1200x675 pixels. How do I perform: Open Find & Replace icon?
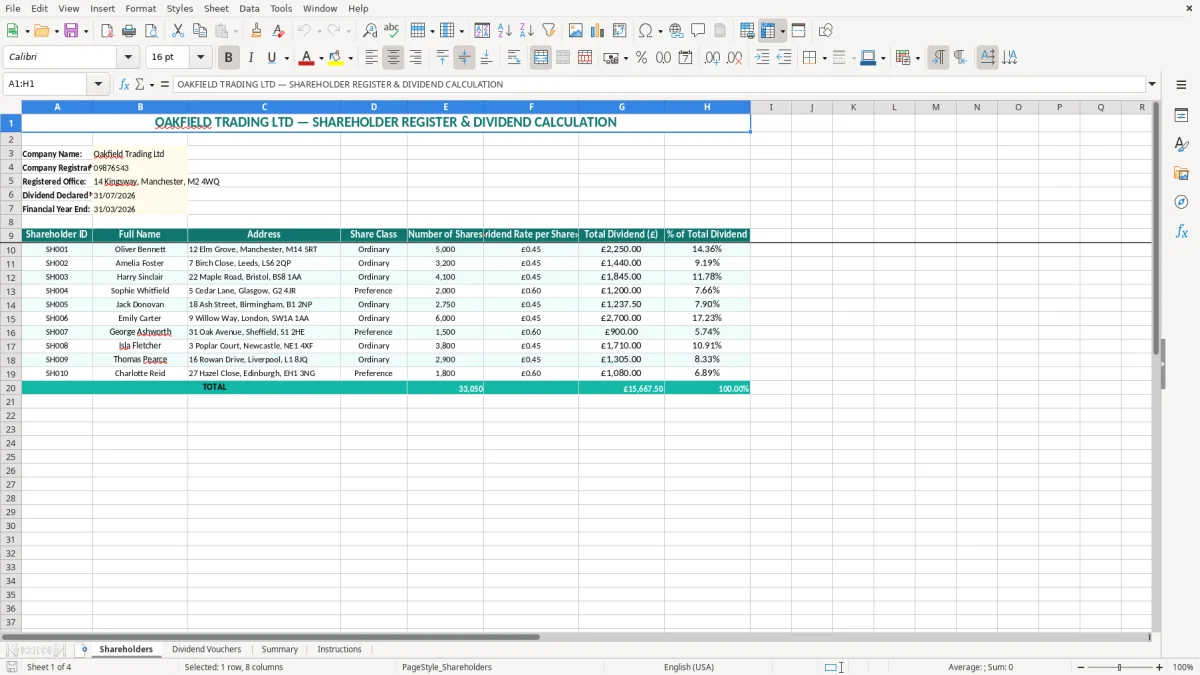pyautogui.click(x=370, y=31)
